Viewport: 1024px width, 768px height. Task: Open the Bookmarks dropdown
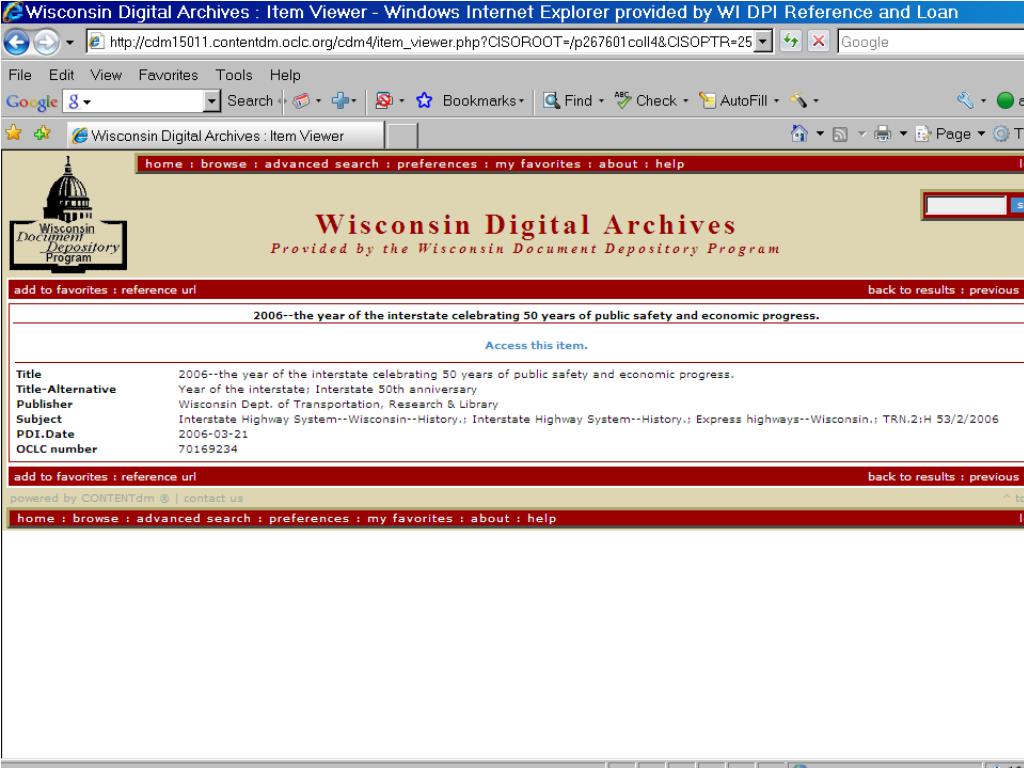483,101
